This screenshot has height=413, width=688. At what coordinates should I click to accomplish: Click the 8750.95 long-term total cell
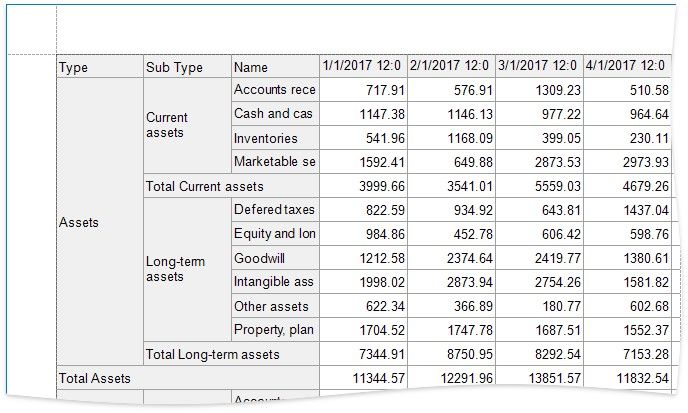tap(450, 354)
